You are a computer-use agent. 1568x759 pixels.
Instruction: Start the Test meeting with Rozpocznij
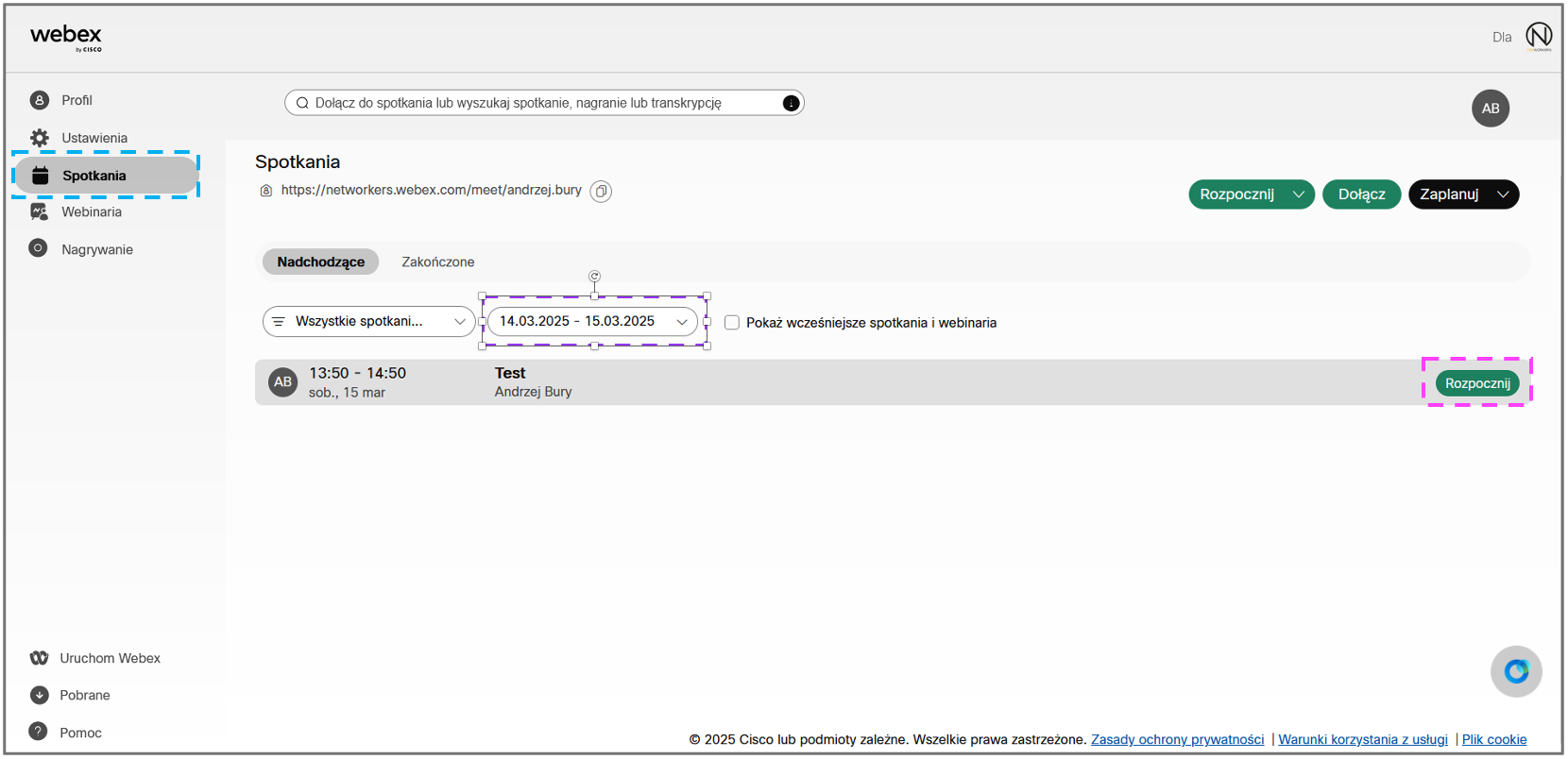[x=1477, y=383]
